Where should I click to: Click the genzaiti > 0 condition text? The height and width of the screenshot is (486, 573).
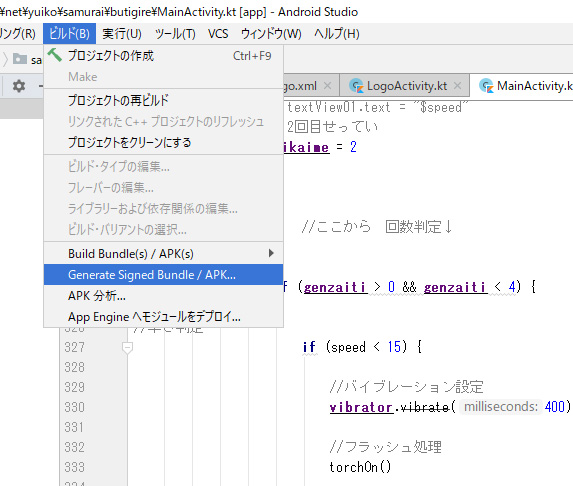point(349,287)
